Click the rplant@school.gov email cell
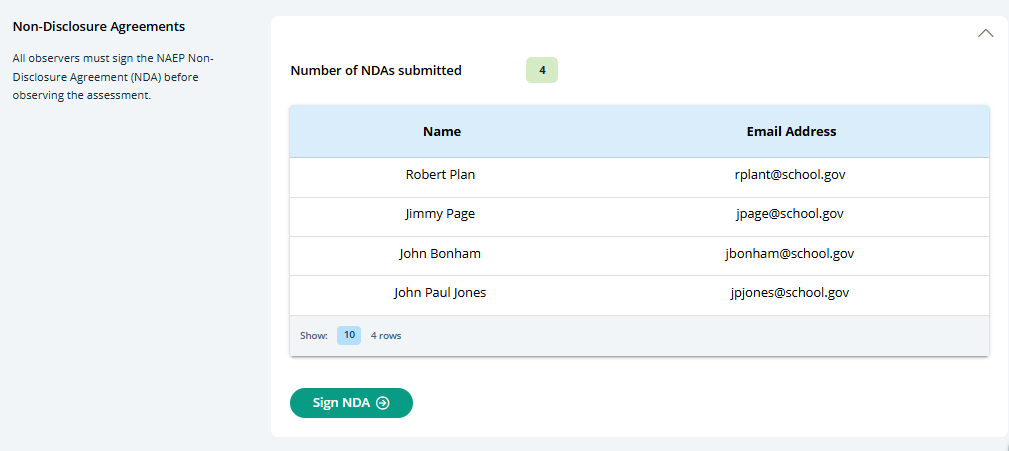The width and height of the screenshot is (1009, 451). pos(790,174)
